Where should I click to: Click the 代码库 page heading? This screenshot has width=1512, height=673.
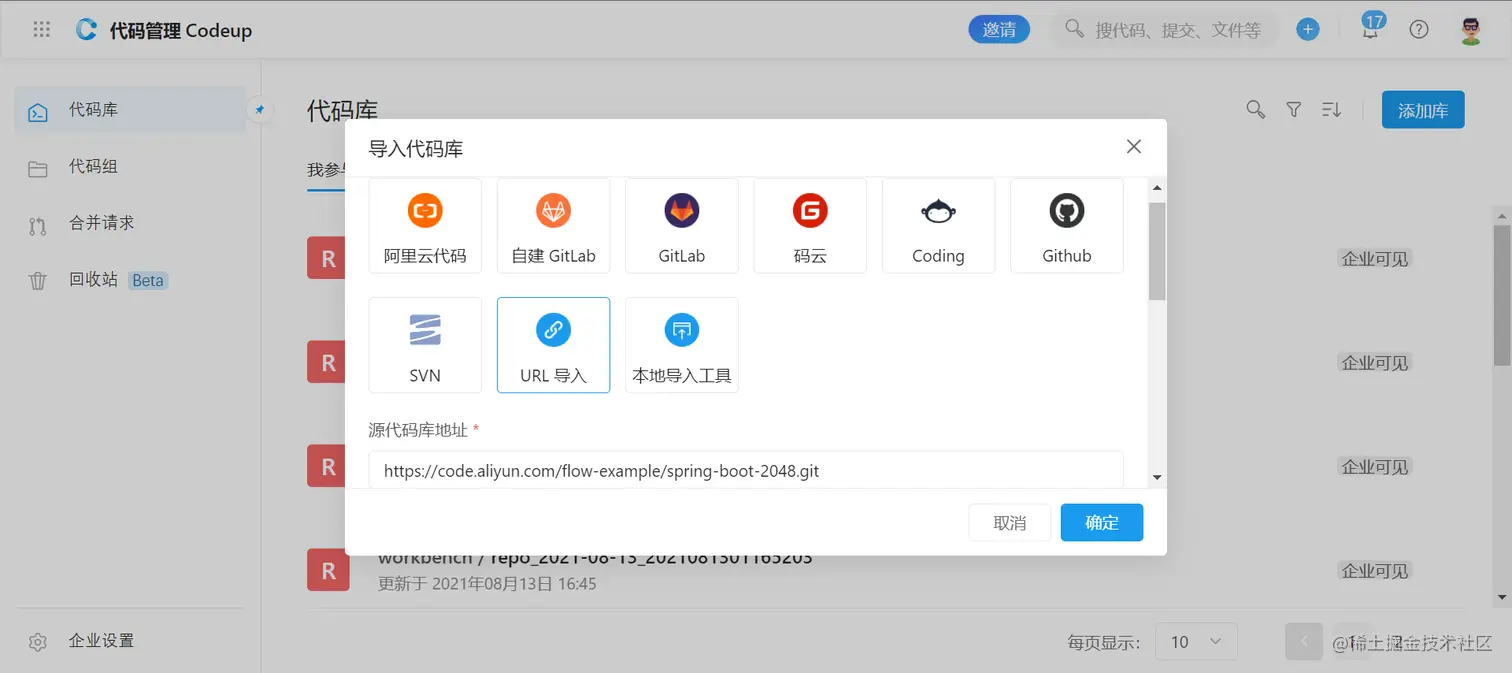point(342,111)
